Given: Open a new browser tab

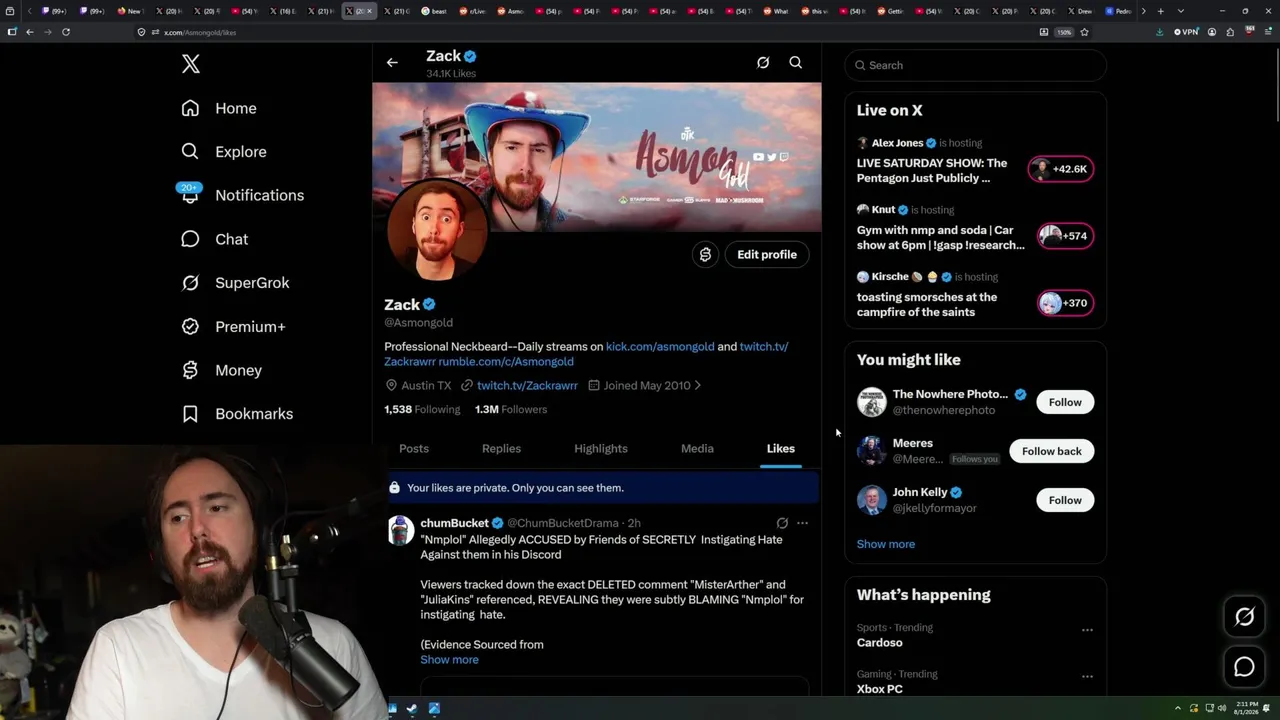Looking at the screenshot, I should (1160, 11).
